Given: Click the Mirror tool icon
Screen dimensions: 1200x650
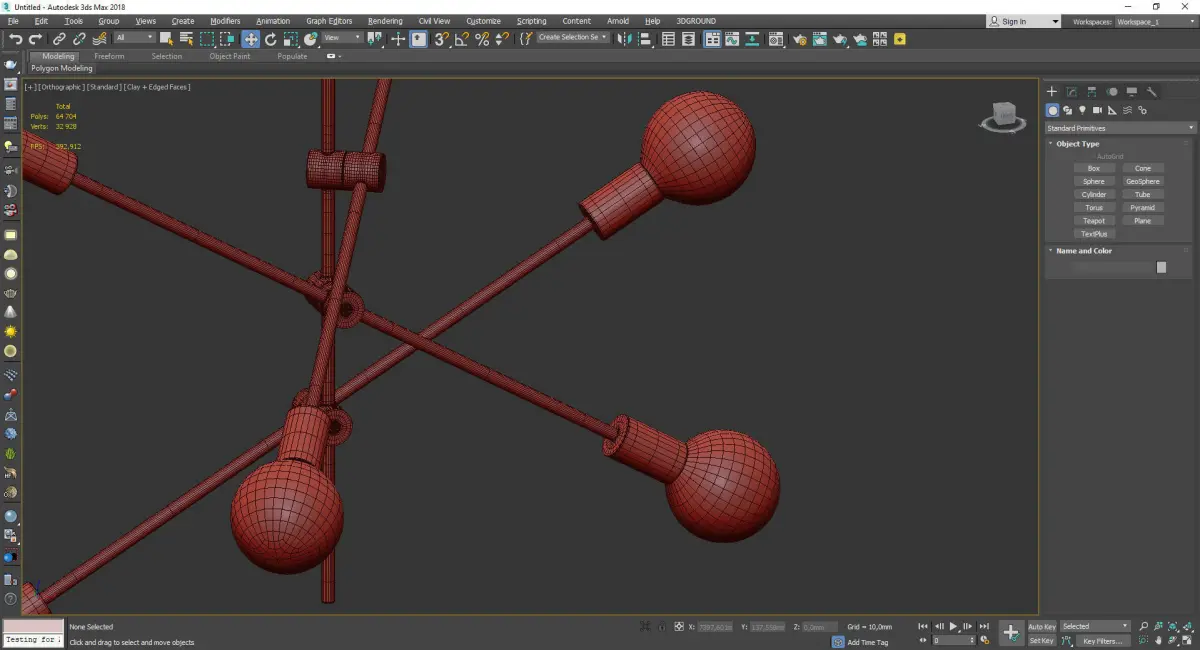Looking at the screenshot, I should pyautogui.click(x=625, y=38).
